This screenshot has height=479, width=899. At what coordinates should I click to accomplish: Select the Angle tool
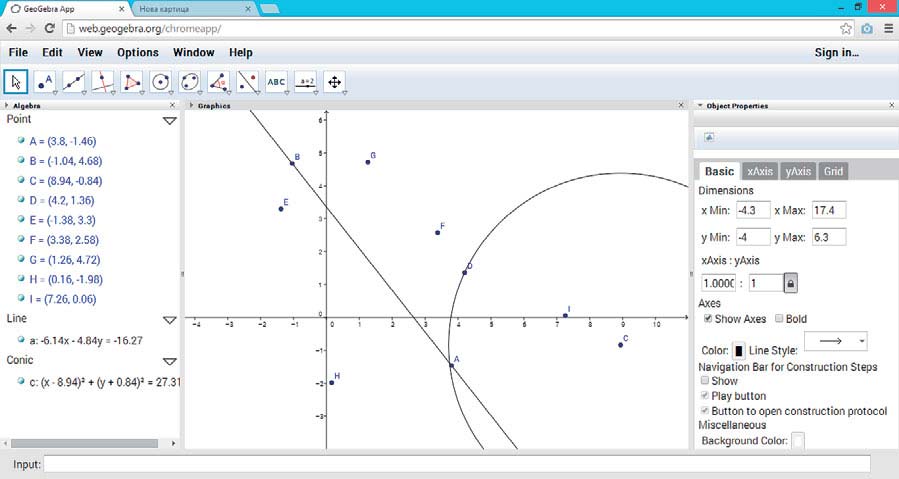point(218,82)
